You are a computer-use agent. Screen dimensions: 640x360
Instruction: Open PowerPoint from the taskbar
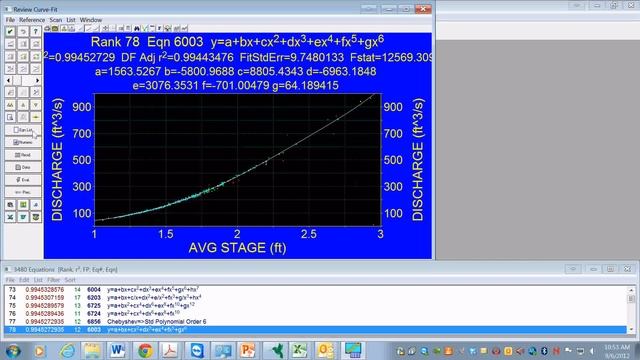click(x=248, y=351)
